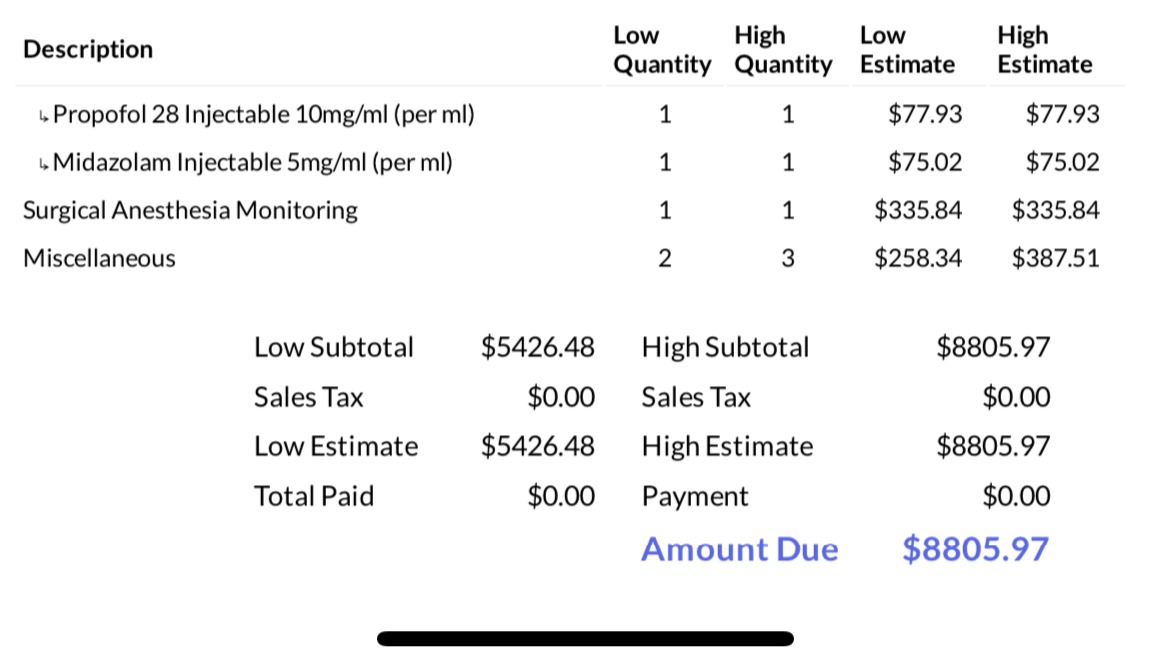Tap the iOS home indicator bar

point(585,638)
